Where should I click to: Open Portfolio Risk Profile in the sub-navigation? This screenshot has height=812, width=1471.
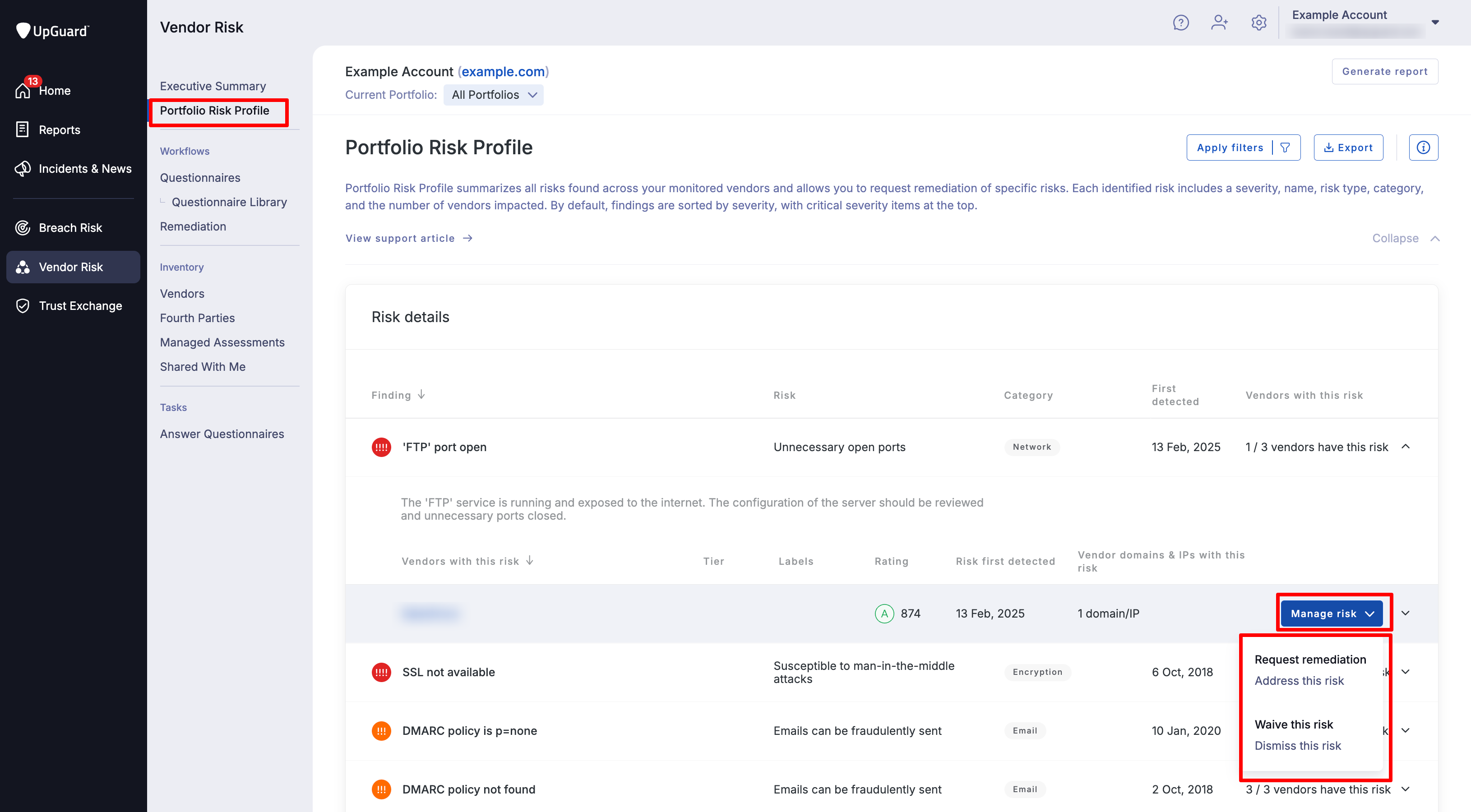click(214, 111)
